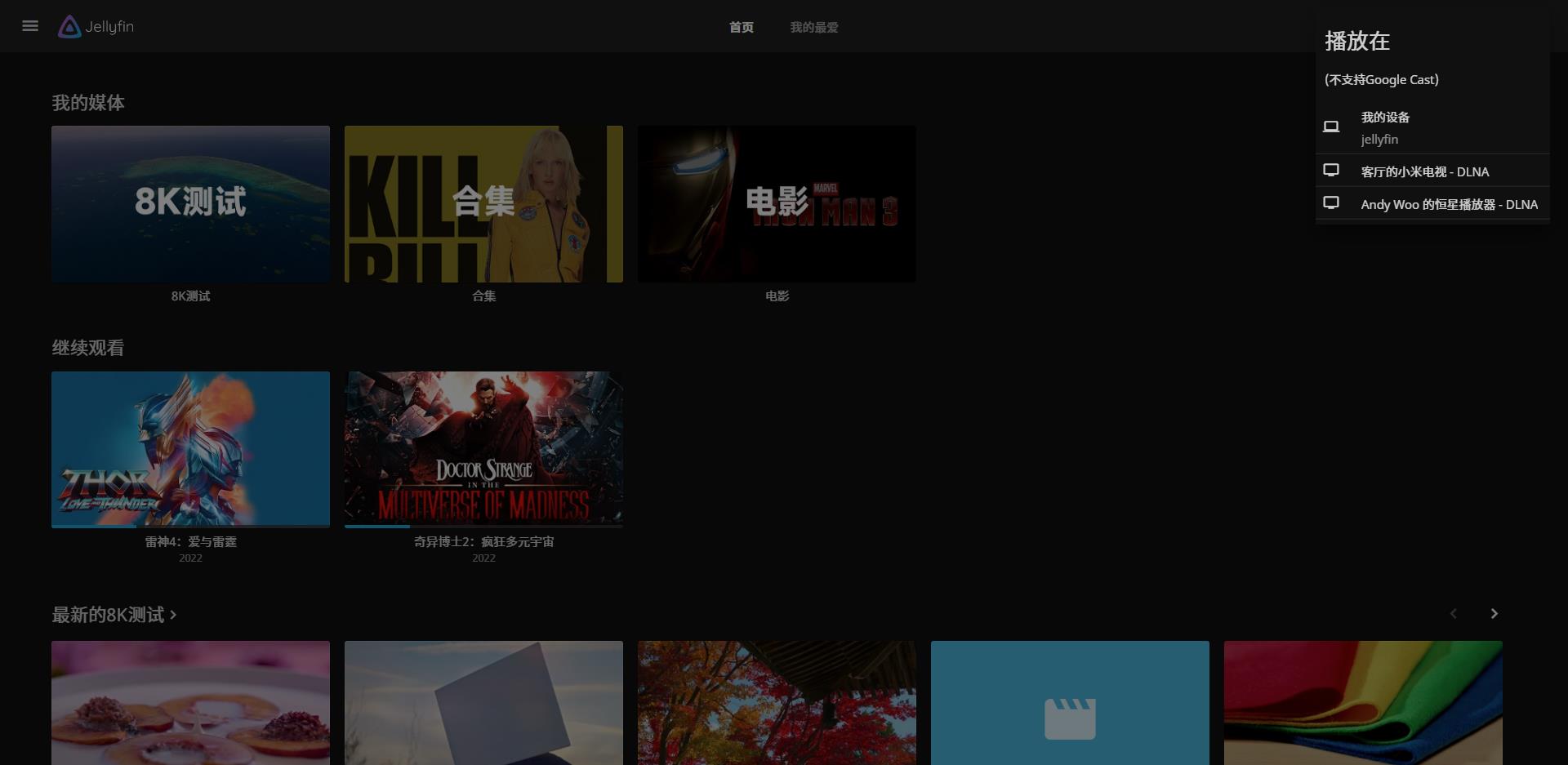Click the 合集 label under the card

(x=483, y=296)
